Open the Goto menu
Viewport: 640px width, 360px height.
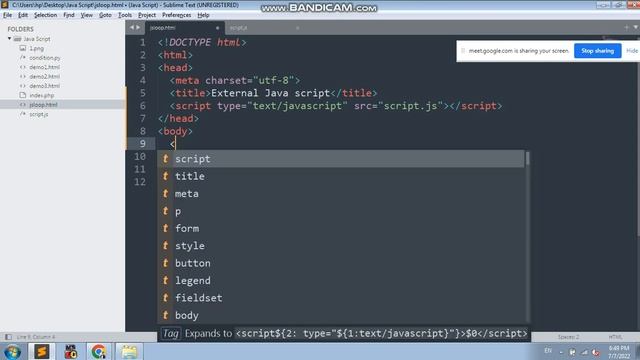click(x=105, y=15)
